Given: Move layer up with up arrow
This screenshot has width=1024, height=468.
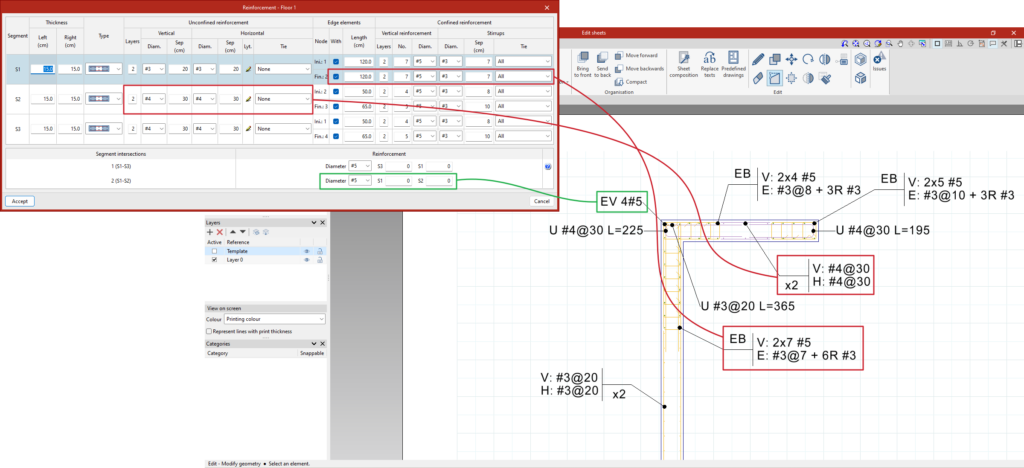Looking at the screenshot, I should click(x=233, y=232).
